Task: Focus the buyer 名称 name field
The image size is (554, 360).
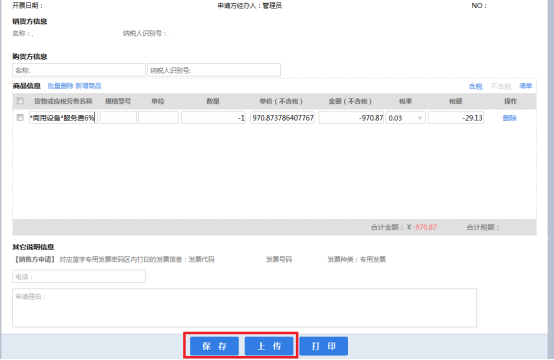Action: (79, 70)
